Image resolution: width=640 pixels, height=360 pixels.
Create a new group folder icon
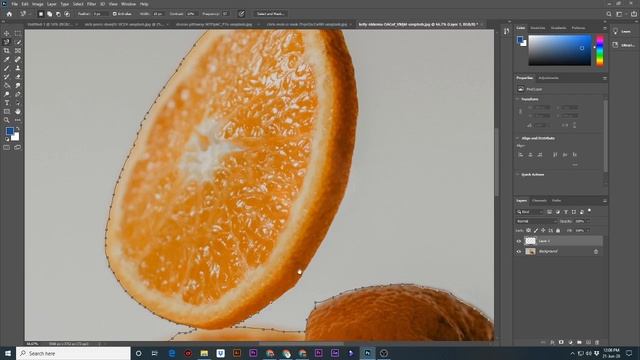[x=579, y=342]
